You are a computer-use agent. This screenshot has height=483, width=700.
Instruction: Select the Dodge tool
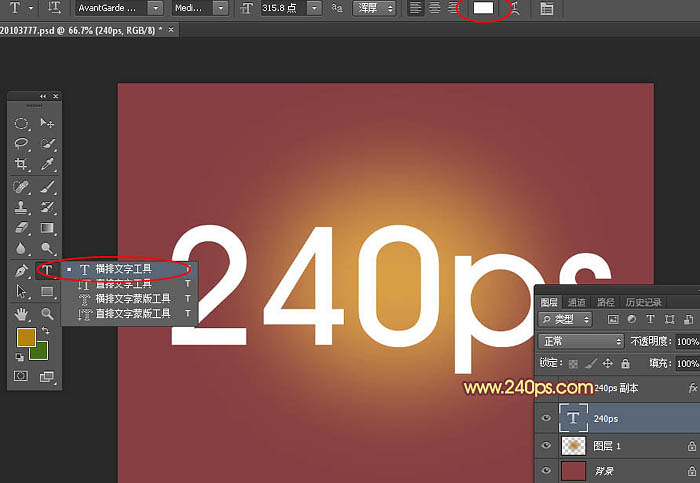tap(47, 248)
